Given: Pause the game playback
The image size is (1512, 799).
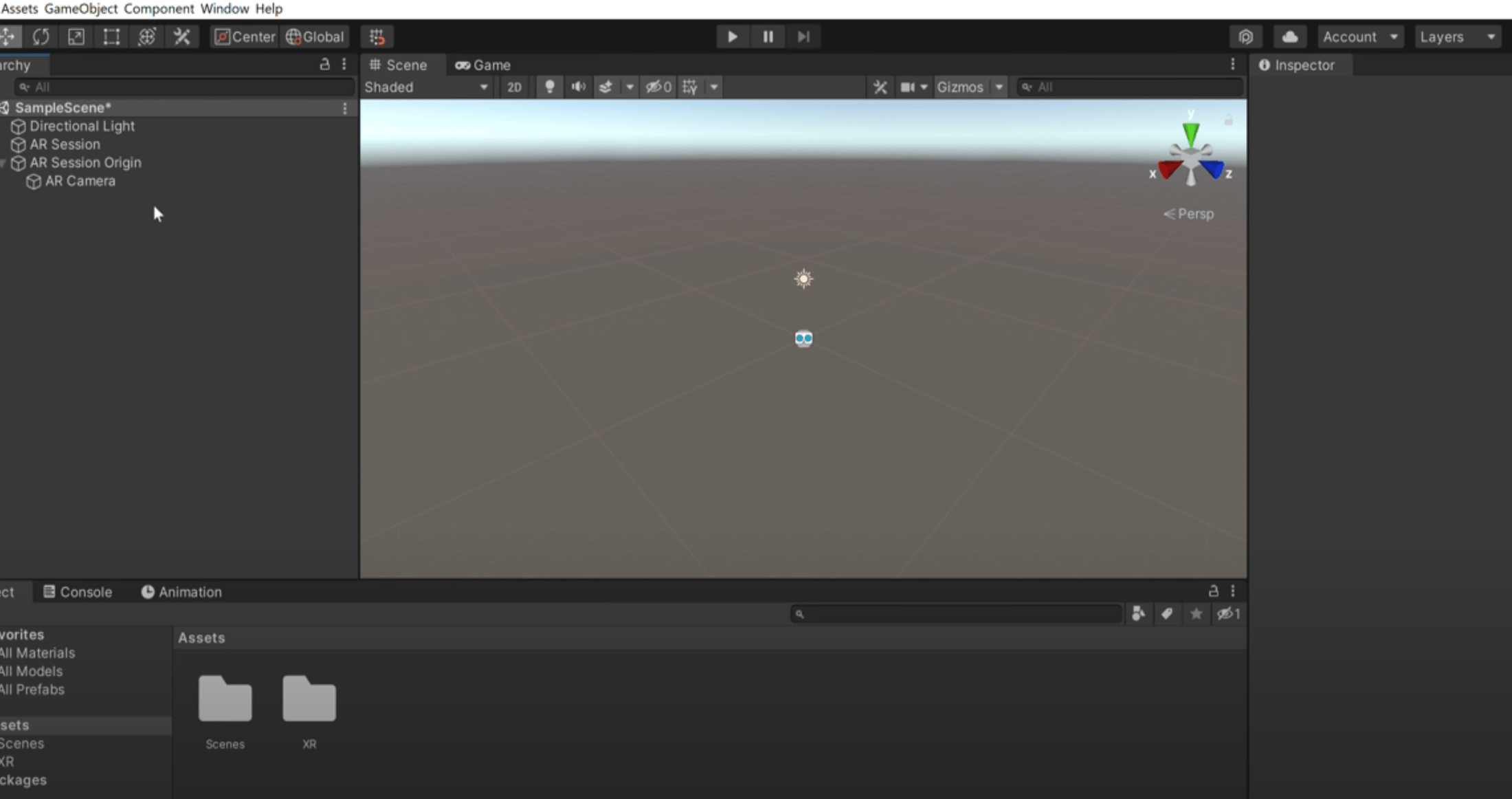Looking at the screenshot, I should click(768, 36).
